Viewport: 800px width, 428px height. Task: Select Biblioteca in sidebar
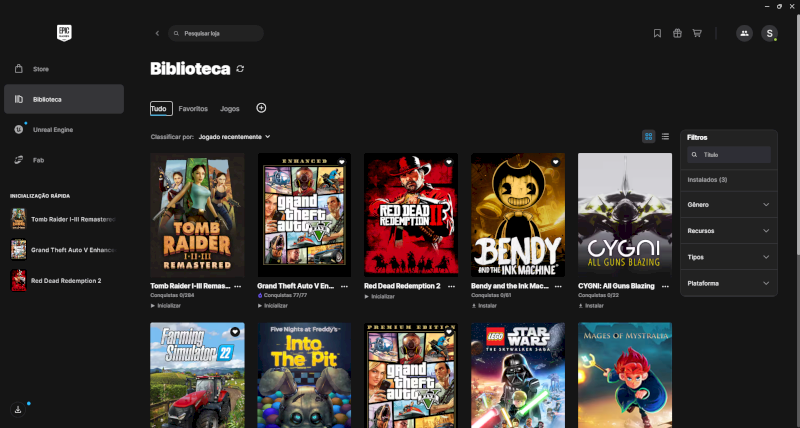tap(64, 99)
